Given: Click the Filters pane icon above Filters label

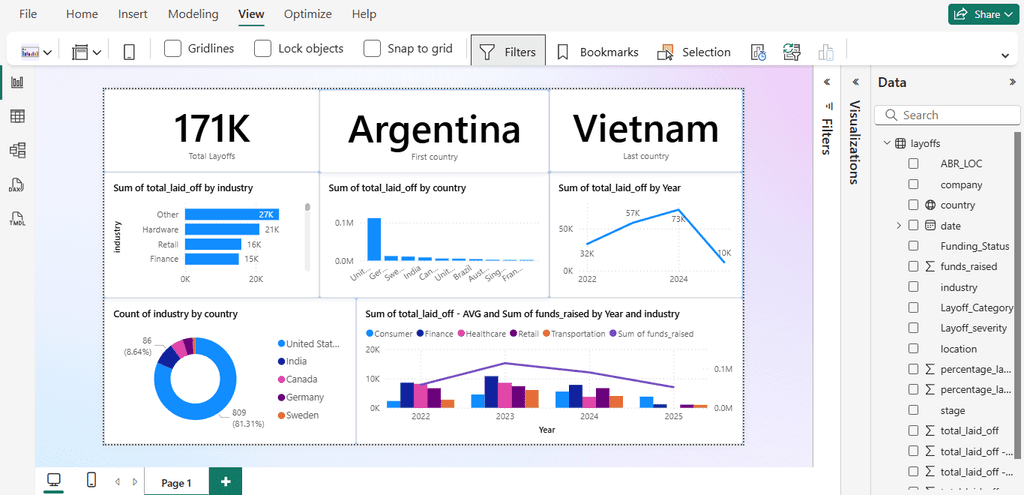Looking at the screenshot, I should 827,105.
